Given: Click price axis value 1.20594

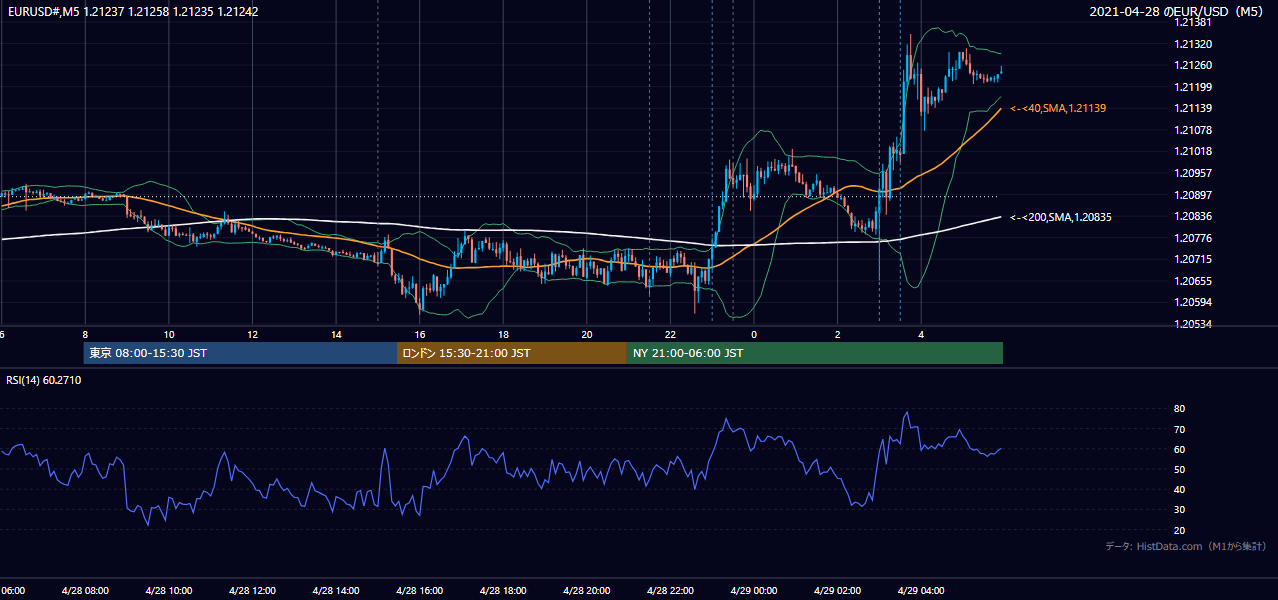Looking at the screenshot, I should [x=1192, y=302].
